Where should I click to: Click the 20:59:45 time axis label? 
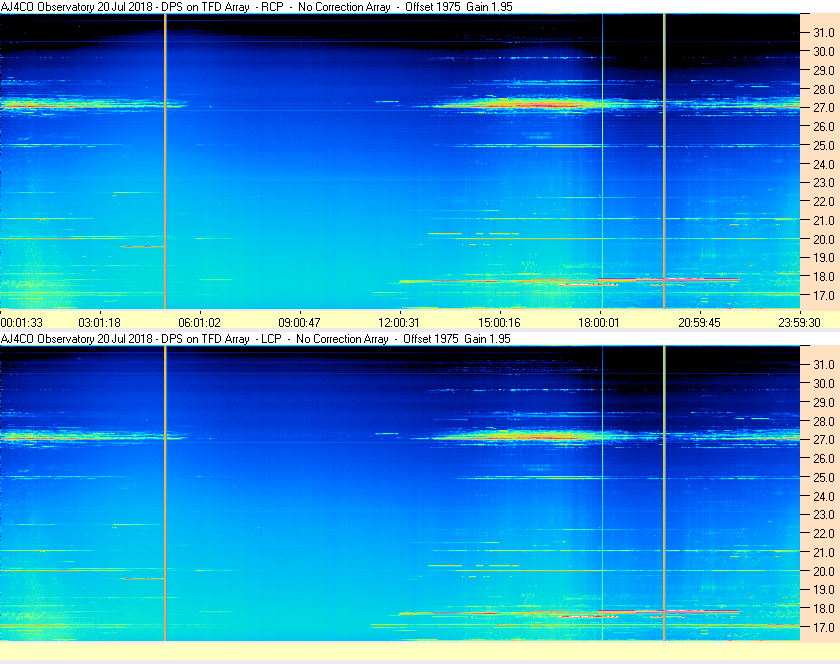coord(699,323)
